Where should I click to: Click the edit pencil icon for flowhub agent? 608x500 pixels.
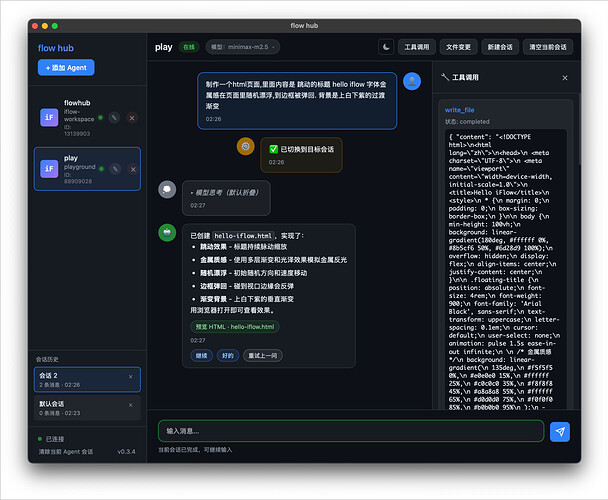coord(115,118)
